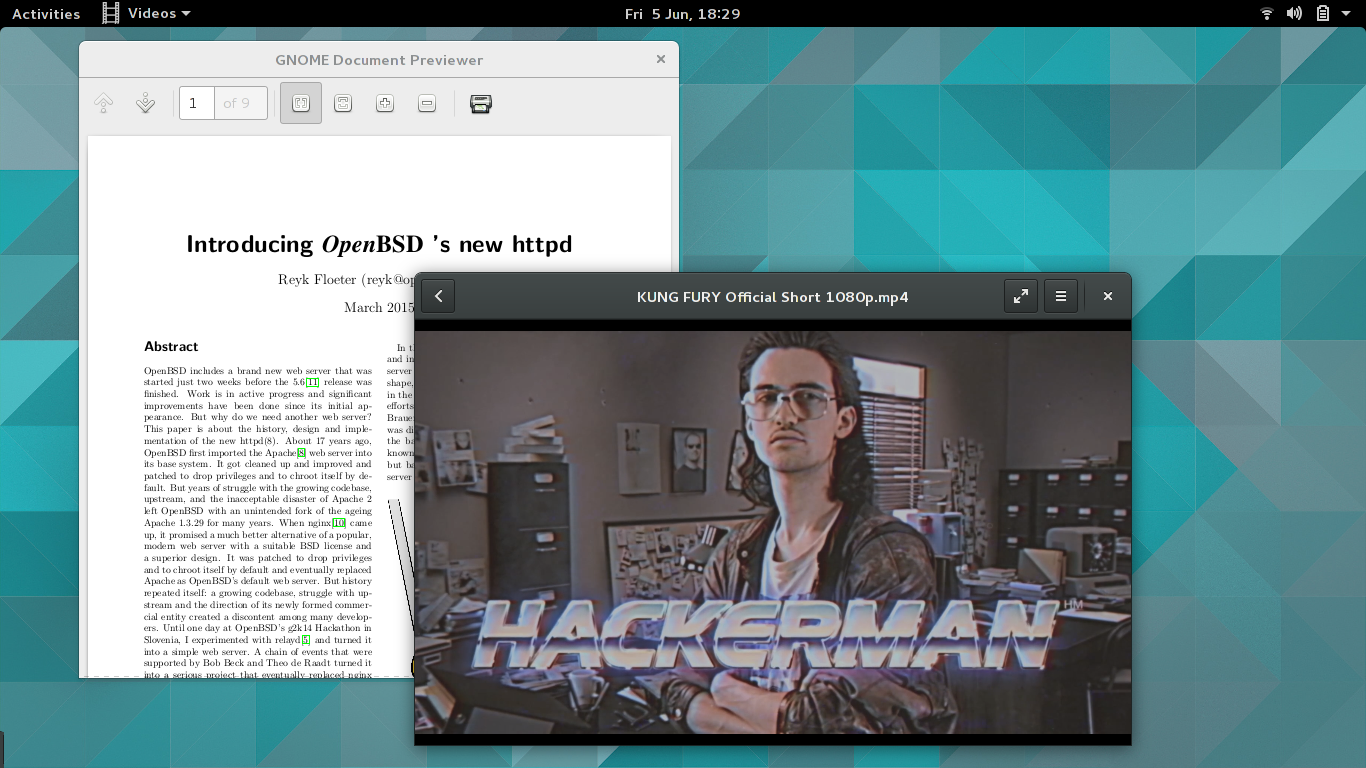Open Activities overview
Image resolution: width=1366 pixels, height=768 pixels.
tap(46, 13)
